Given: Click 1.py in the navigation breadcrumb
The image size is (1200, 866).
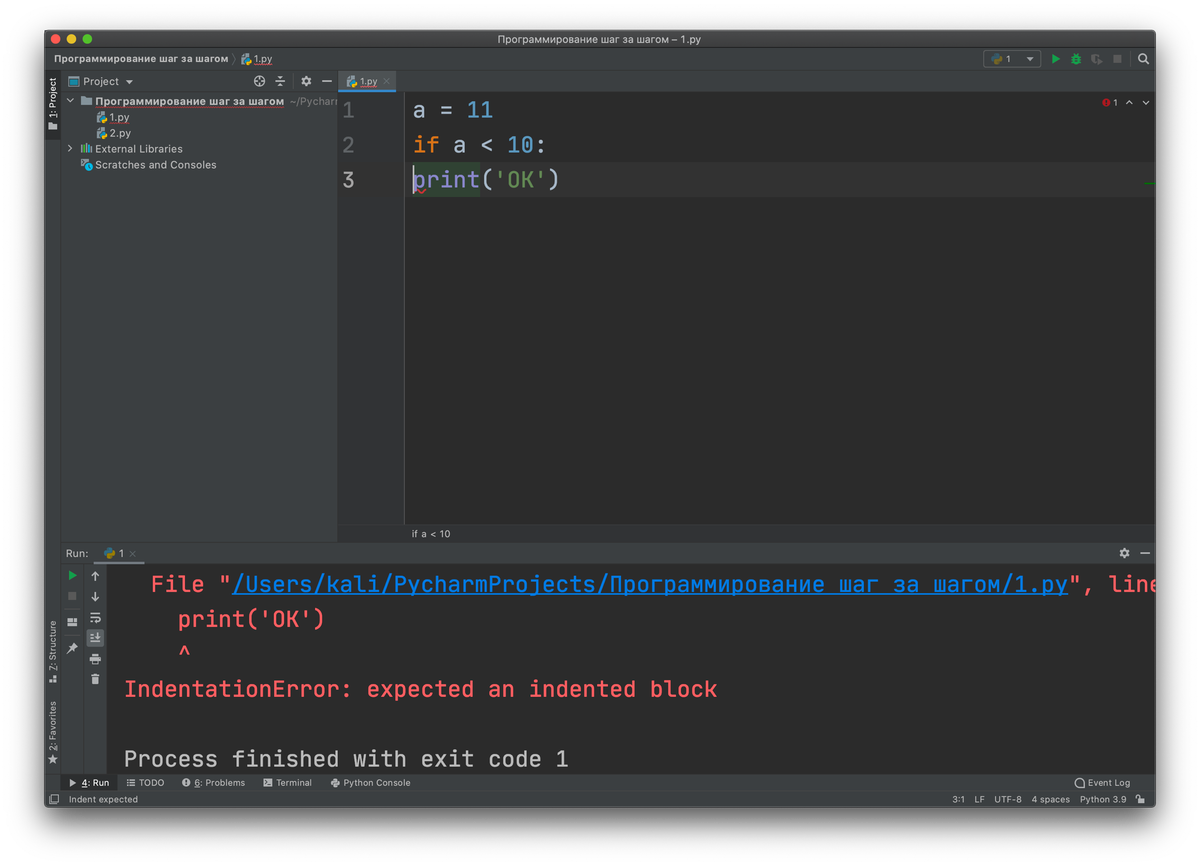Looking at the screenshot, I should pos(257,59).
